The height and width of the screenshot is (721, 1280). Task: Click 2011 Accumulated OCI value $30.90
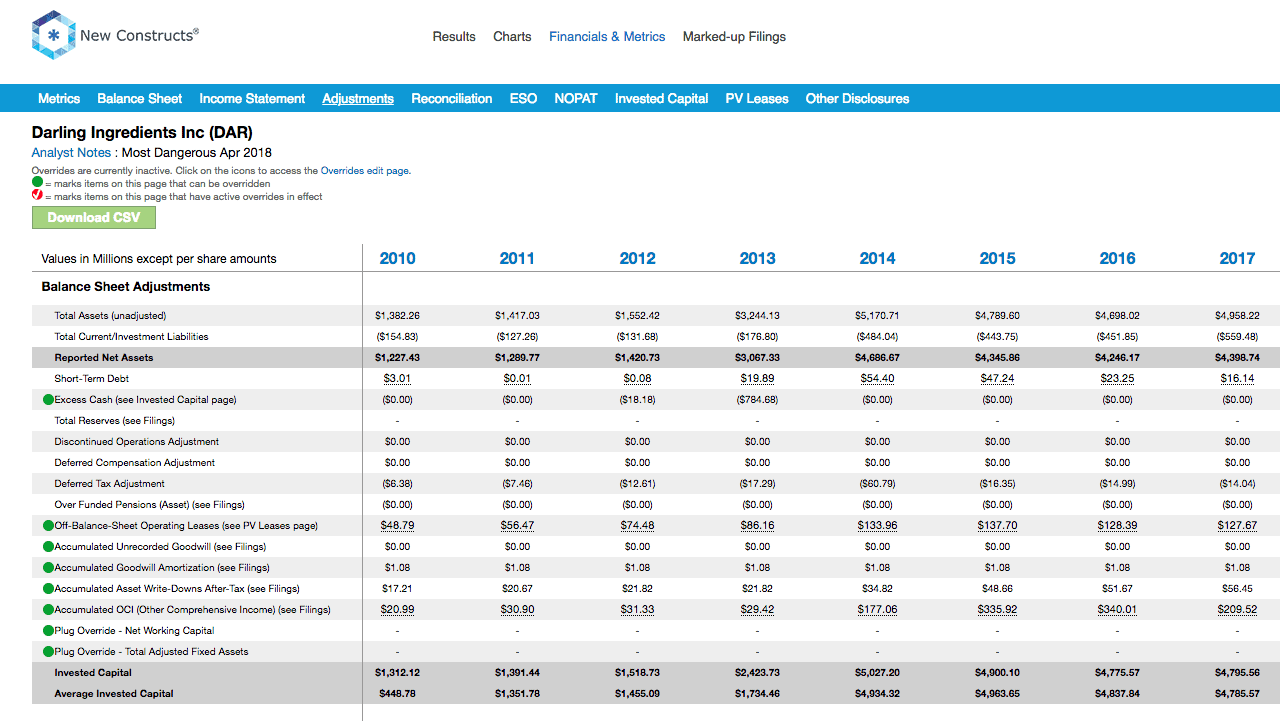click(517, 610)
